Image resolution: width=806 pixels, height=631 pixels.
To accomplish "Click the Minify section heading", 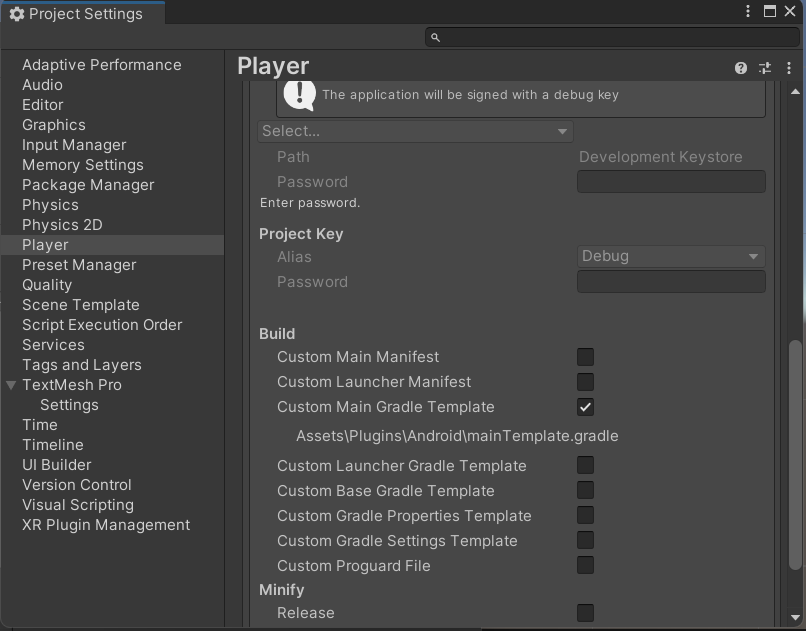I will [x=282, y=590].
